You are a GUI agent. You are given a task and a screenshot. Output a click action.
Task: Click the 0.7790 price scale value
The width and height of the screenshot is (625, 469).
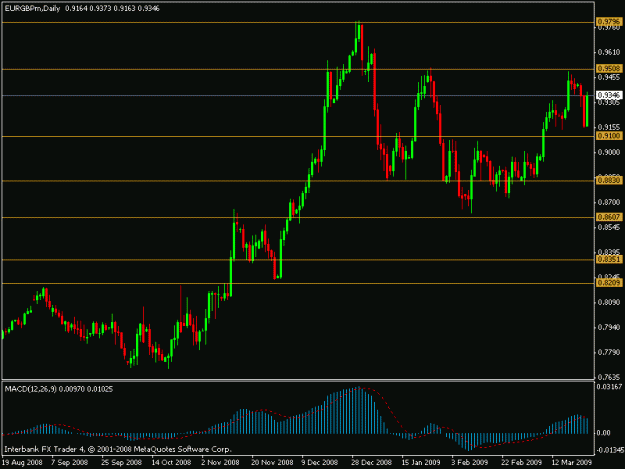(x=609, y=353)
